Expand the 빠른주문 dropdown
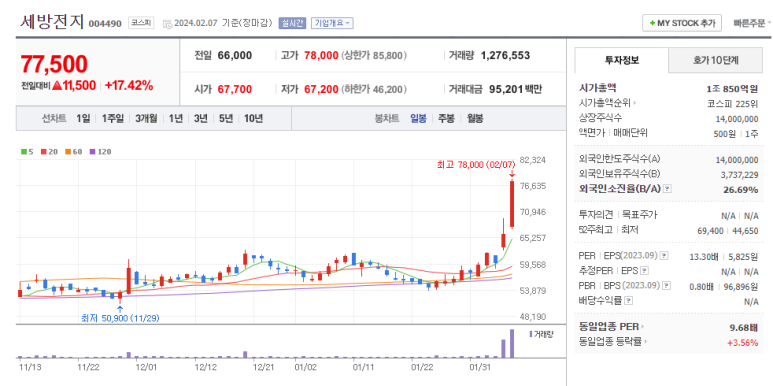 pyautogui.click(x=751, y=23)
